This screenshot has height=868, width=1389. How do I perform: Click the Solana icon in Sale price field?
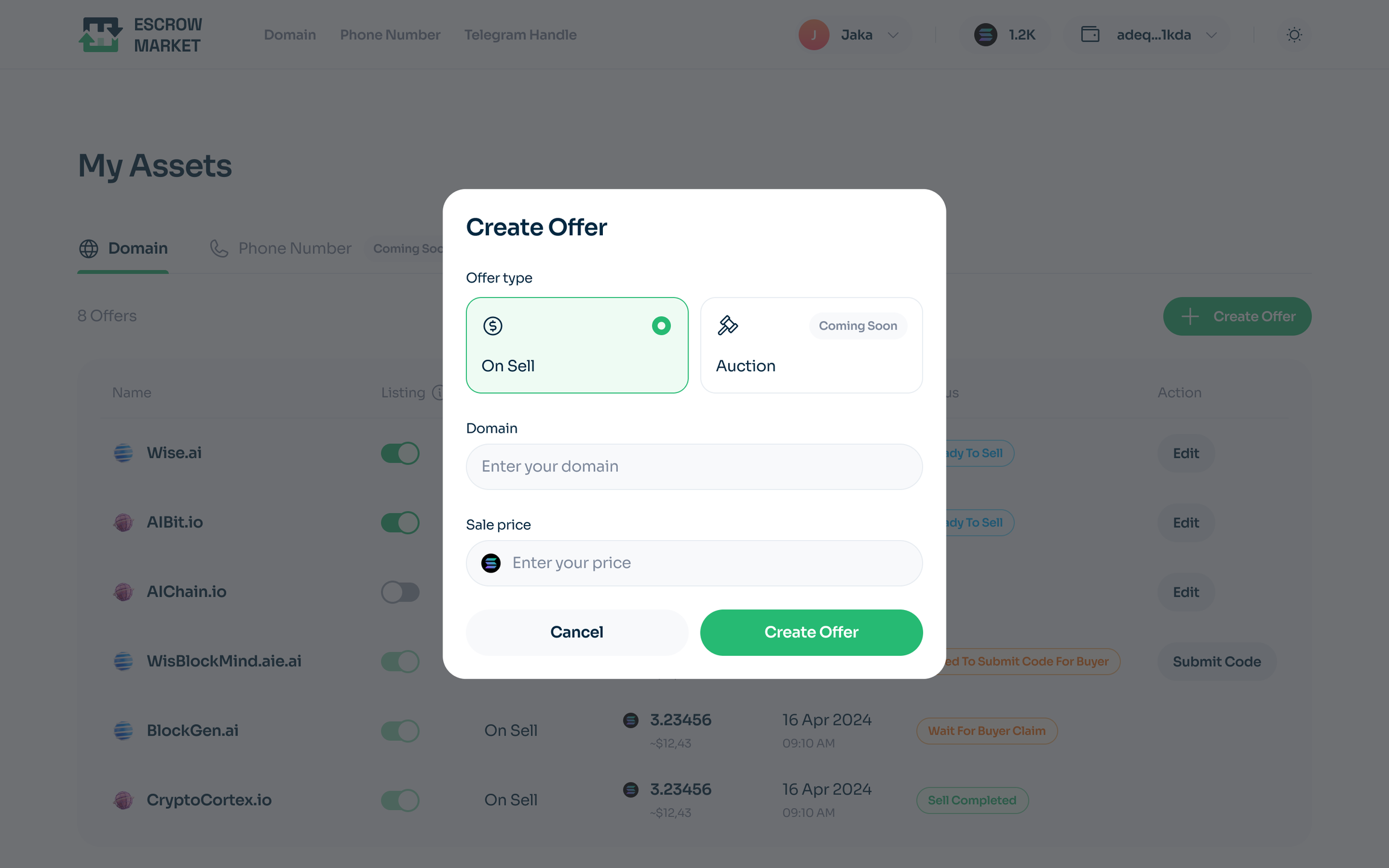coord(491,563)
